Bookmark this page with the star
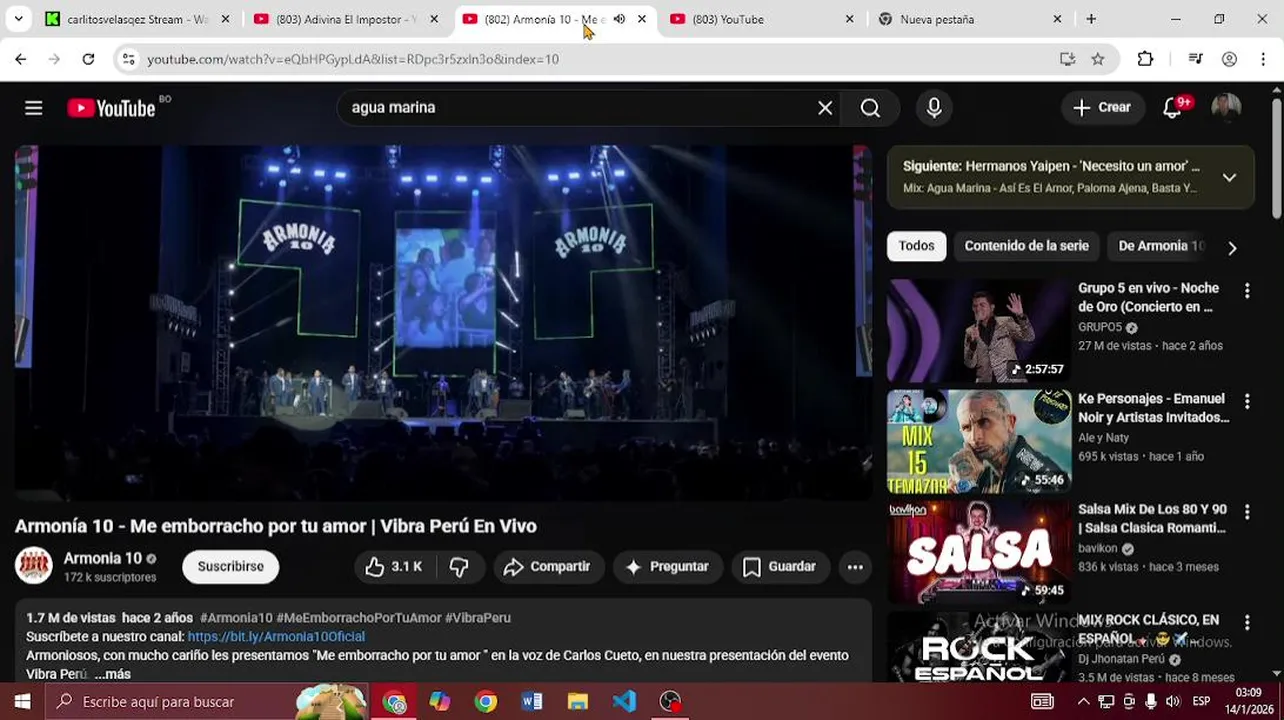The width and height of the screenshot is (1284, 720). (x=1098, y=59)
